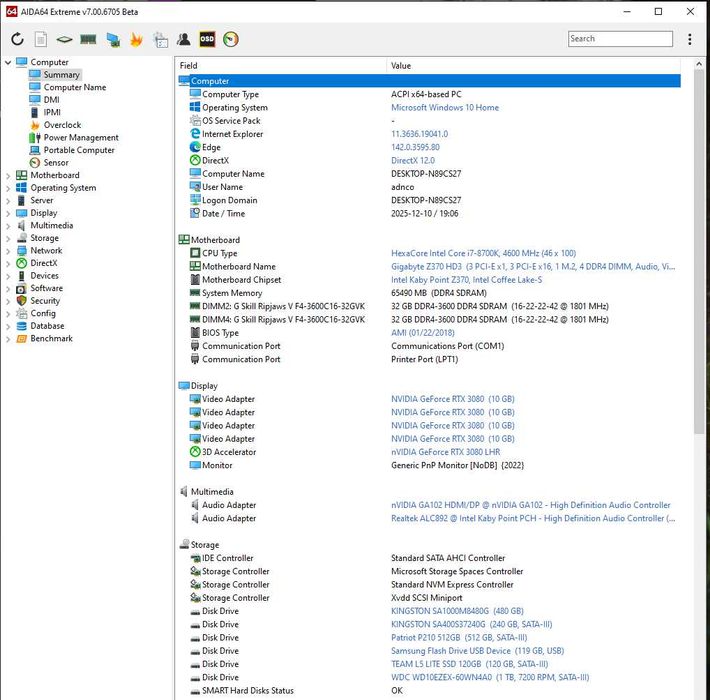Open the nVIDIA GeForce RTX 3080 LHR link
The width and height of the screenshot is (710, 700).
446,452
